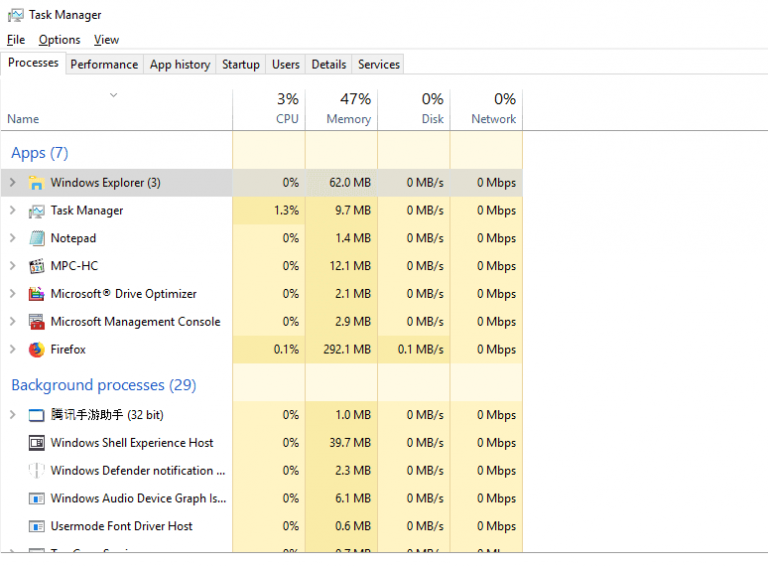The height and width of the screenshot is (567, 768).
Task: Click the Windows Shell Experience Host icon
Action: point(36,443)
